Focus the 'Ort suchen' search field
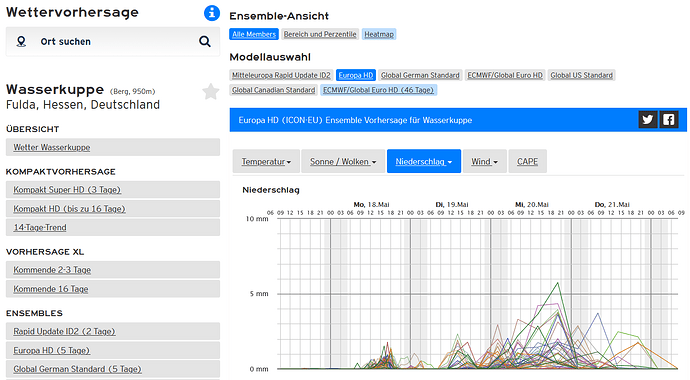 113,41
